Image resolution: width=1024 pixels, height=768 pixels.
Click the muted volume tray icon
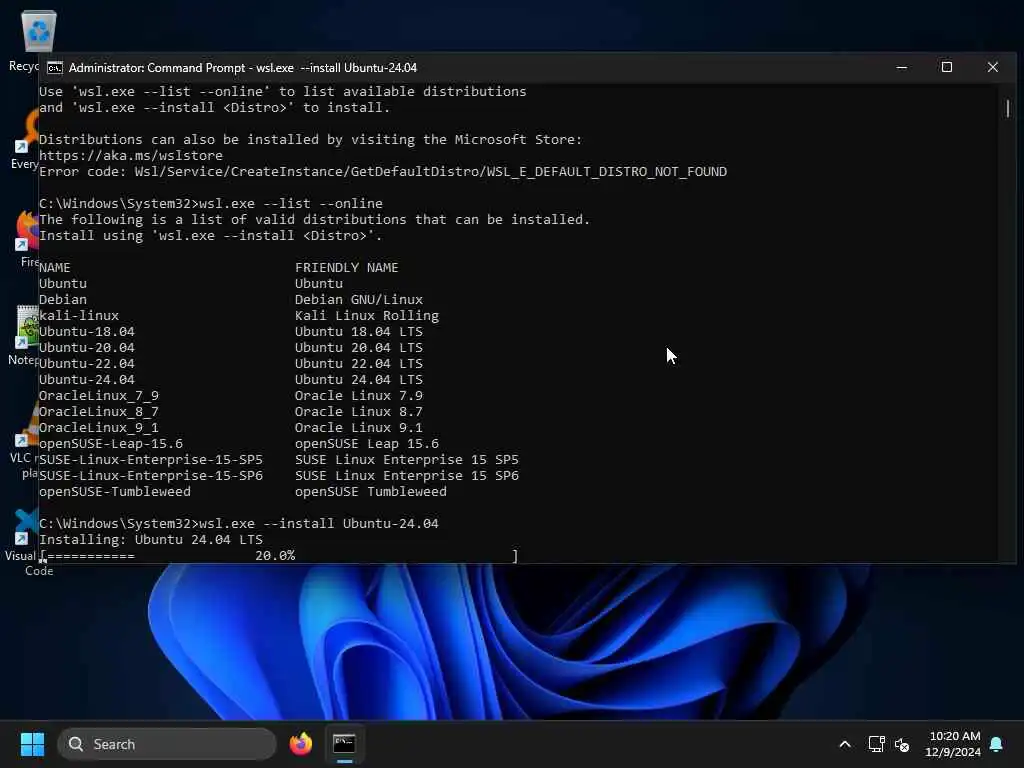pyautogui.click(x=902, y=744)
